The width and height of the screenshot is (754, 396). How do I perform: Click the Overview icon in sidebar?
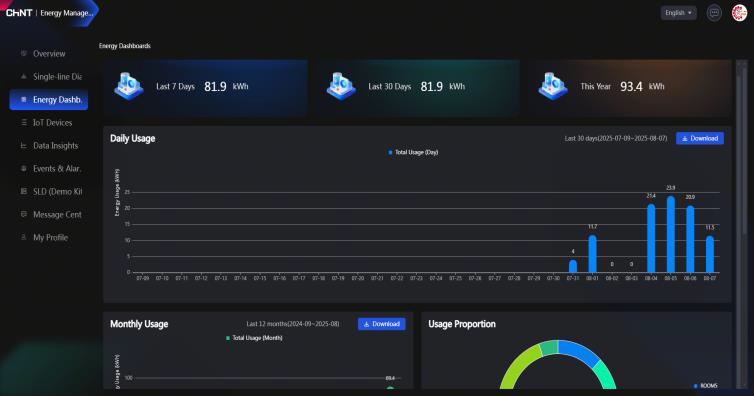point(24,53)
